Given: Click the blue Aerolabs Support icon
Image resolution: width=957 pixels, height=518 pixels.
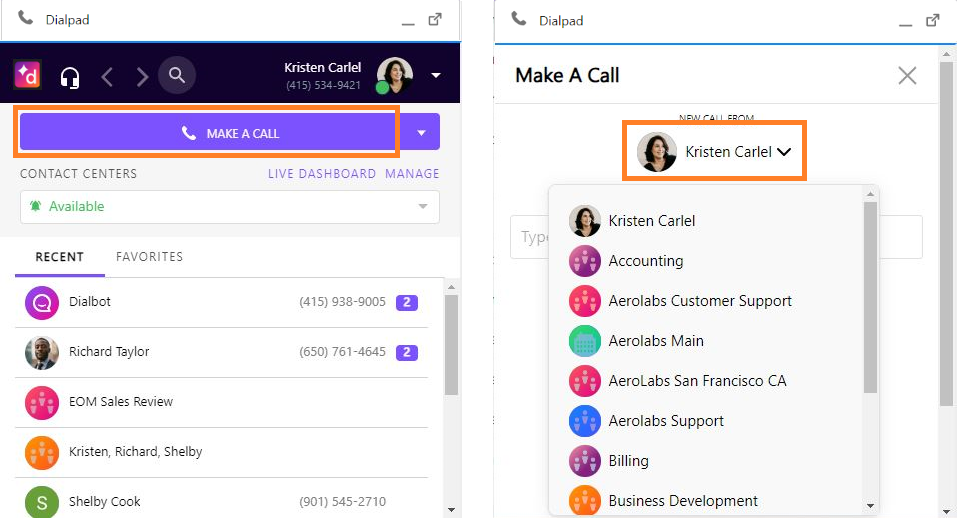Looking at the screenshot, I should pyautogui.click(x=585, y=421).
